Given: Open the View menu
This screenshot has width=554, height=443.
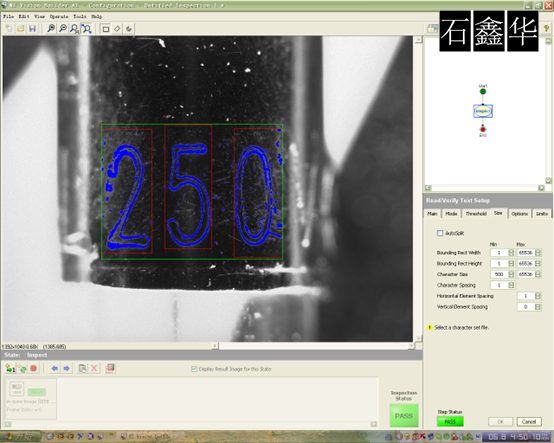Looking at the screenshot, I should (x=40, y=16).
